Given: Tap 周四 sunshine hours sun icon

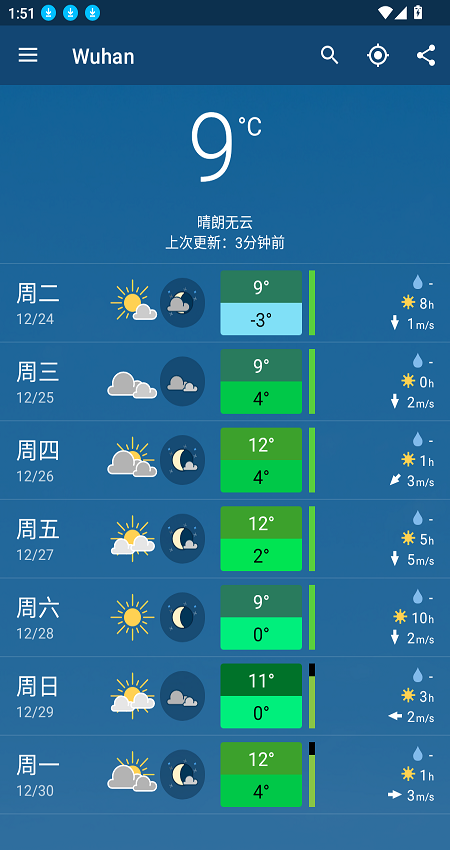Looking at the screenshot, I should (x=408, y=460).
